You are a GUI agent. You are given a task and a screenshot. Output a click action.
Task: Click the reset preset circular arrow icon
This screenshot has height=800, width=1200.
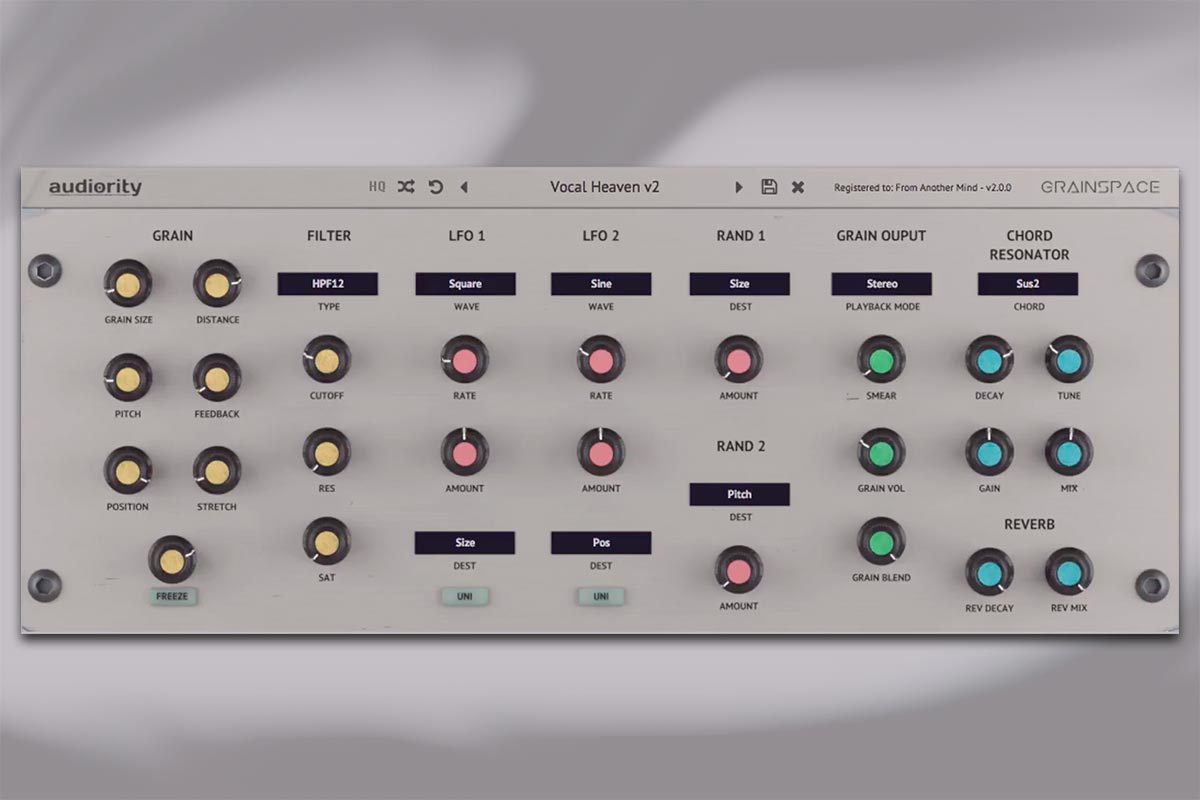point(436,187)
